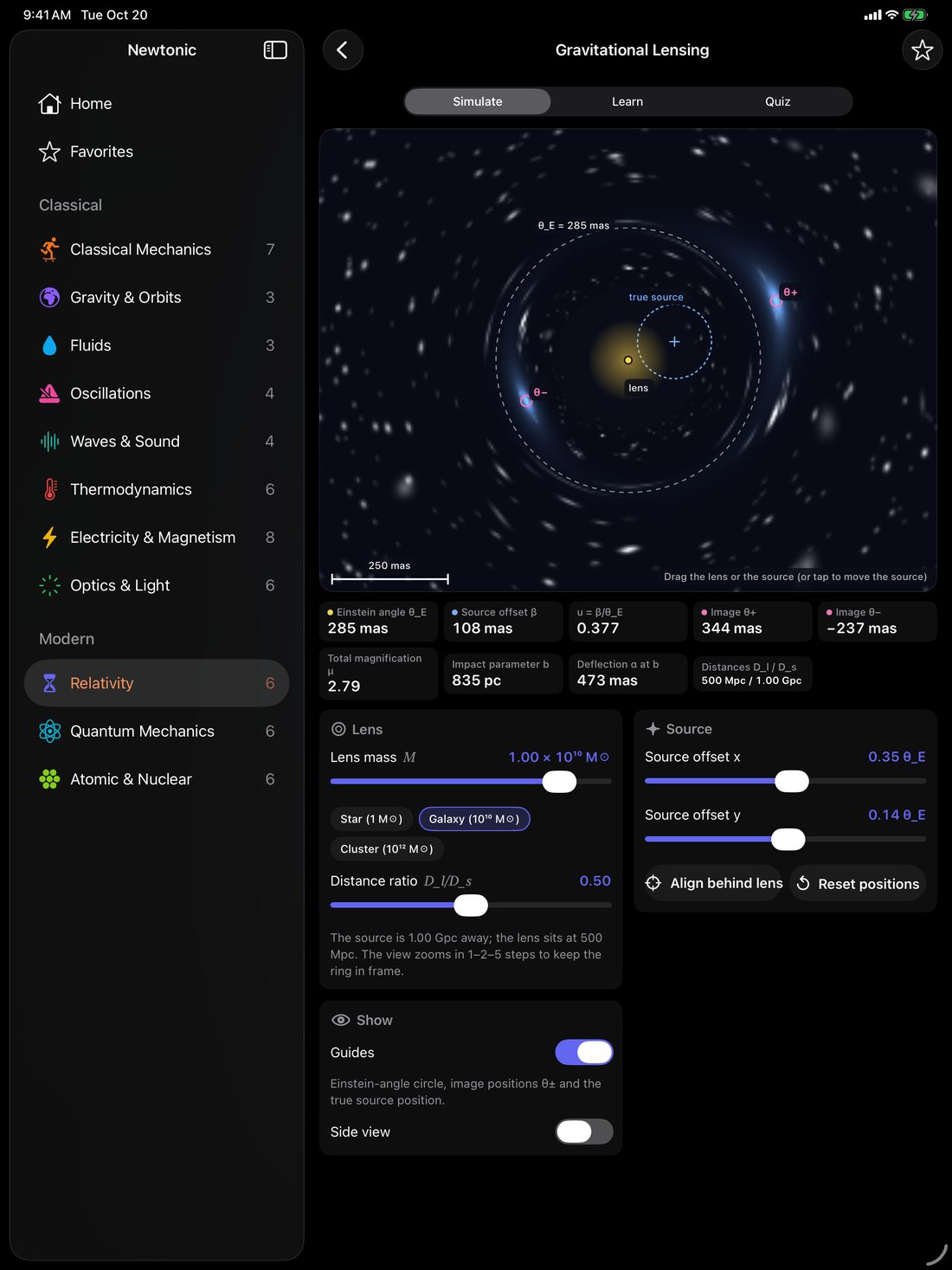Tap the Wi-Fi indicator in status bar
The width and height of the screenshot is (952, 1270).
pos(891,15)
